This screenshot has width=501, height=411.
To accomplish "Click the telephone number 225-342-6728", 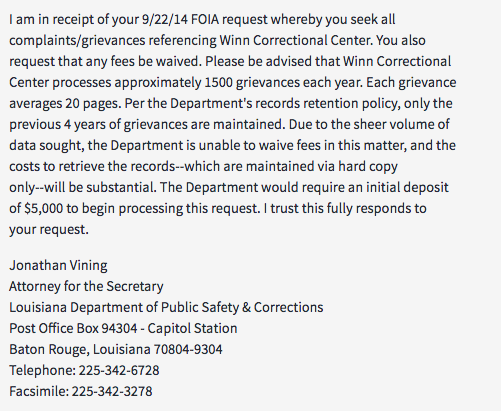I will (119, 370).
